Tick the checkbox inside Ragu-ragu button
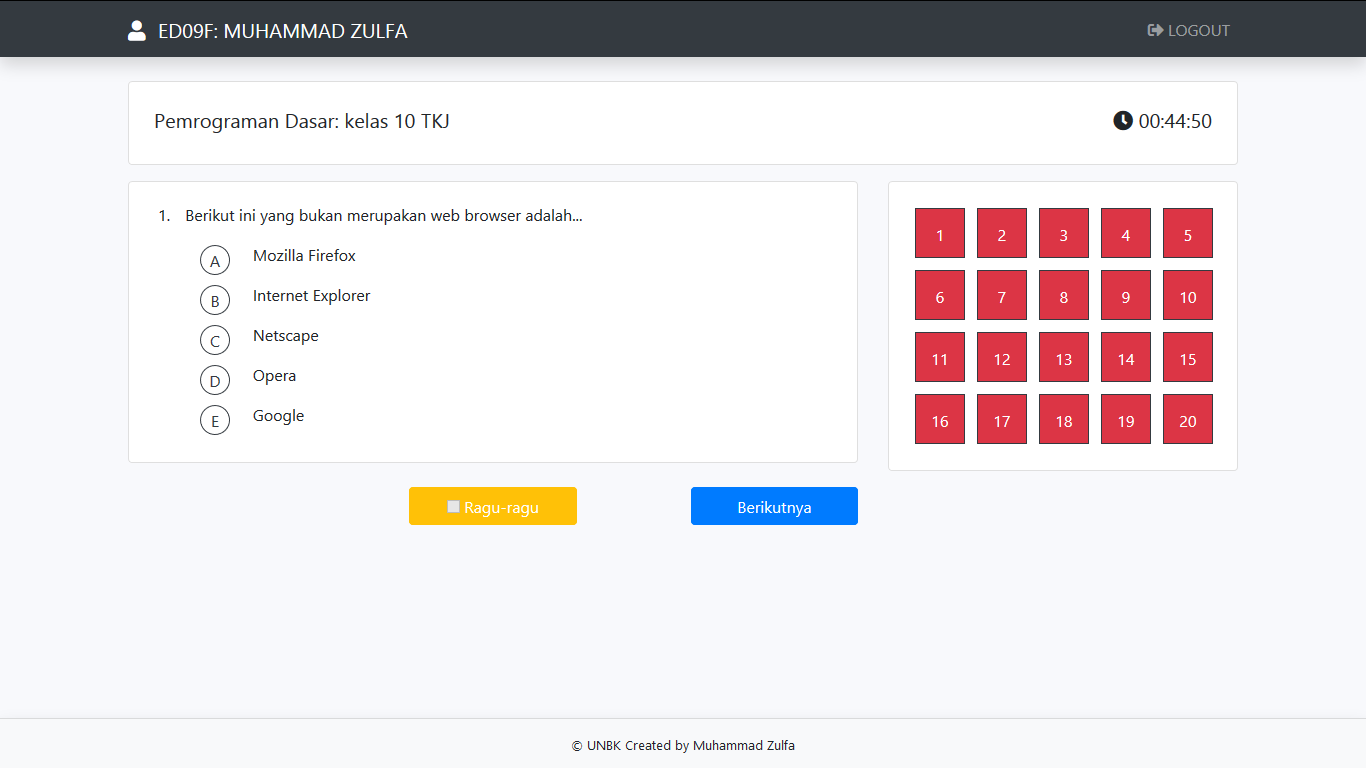Viewport: 1366px width, 768px height. pyautogui.click(x=453, y=507)
